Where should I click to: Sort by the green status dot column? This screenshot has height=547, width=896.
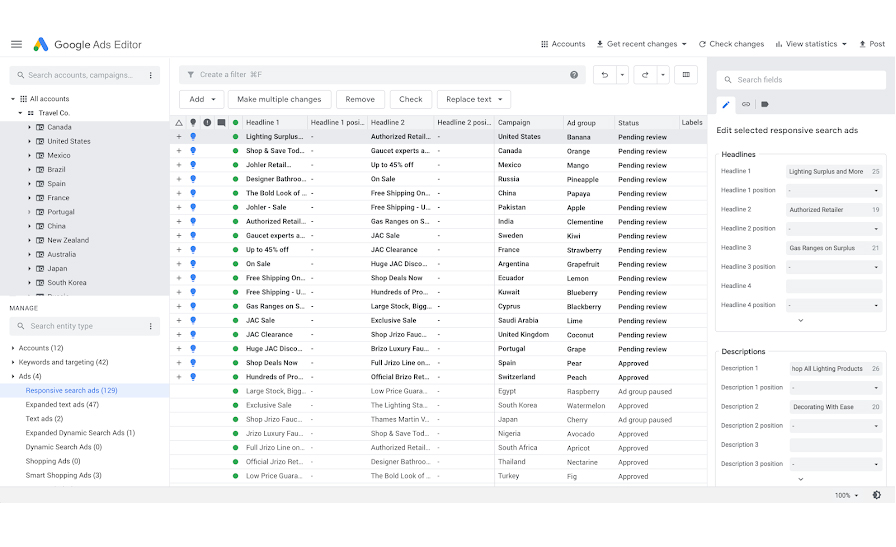pyautogui.click(x=235, y=122)
